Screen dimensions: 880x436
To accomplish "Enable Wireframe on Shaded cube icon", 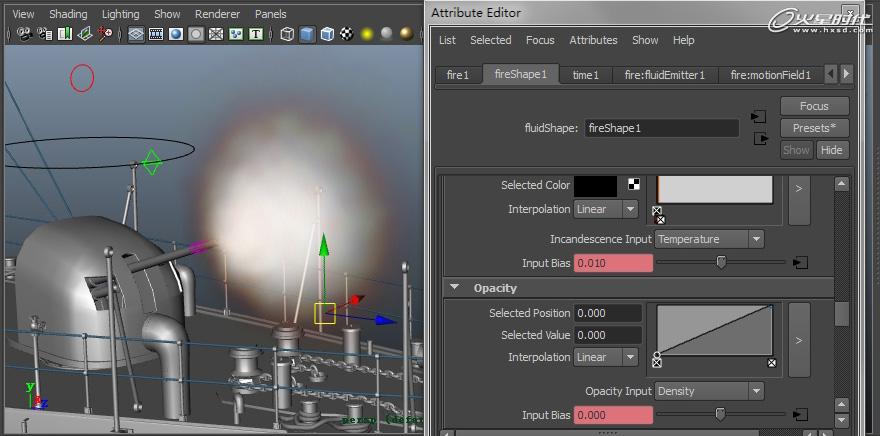I will [x=327, y=35].
